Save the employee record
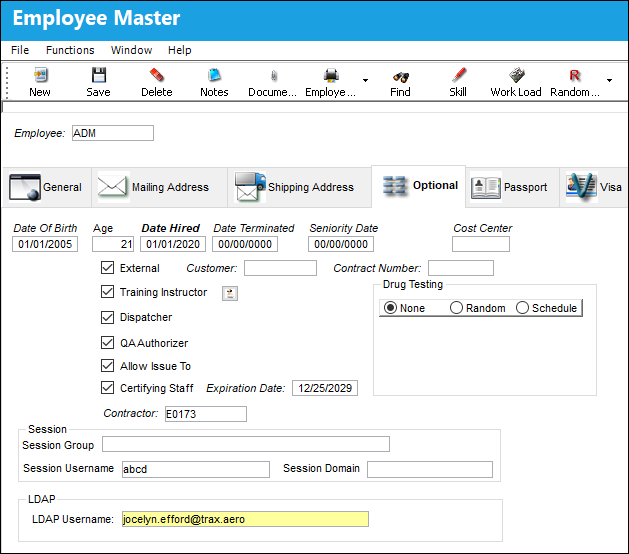The height and width of the screenshot is (554, 629). (98, 75)
